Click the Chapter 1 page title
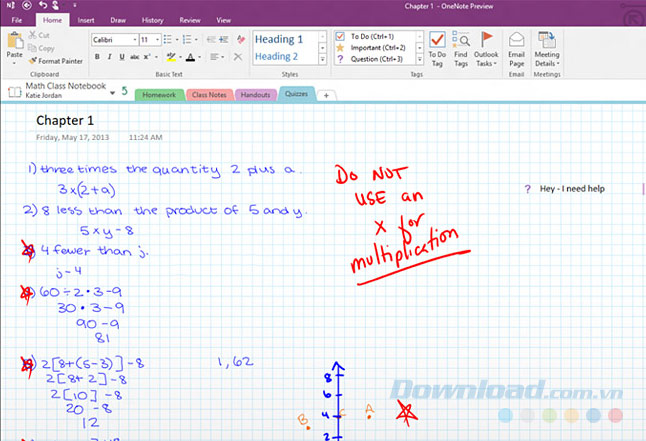 point(65,120)
